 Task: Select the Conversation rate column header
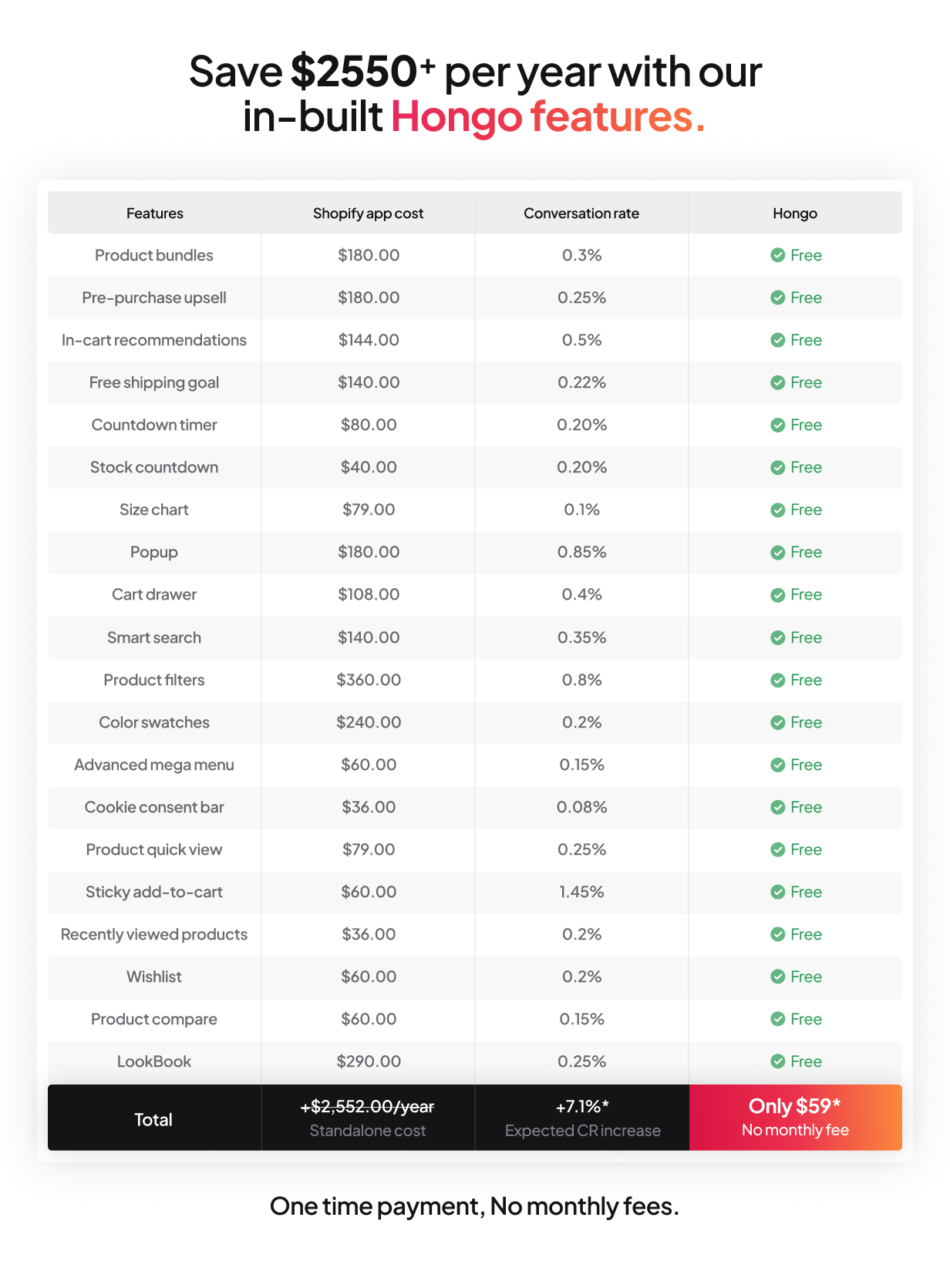(581, 213)
